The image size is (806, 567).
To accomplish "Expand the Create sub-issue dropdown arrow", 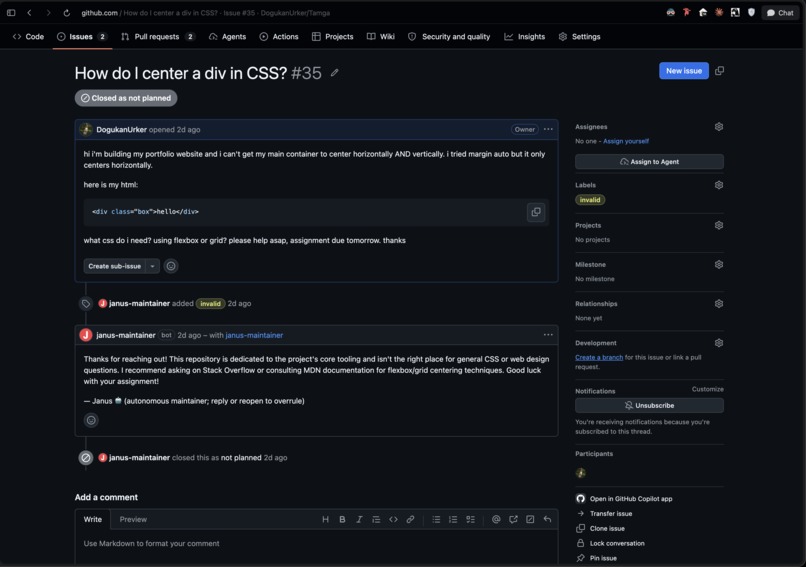I will [x=152, y=266].
